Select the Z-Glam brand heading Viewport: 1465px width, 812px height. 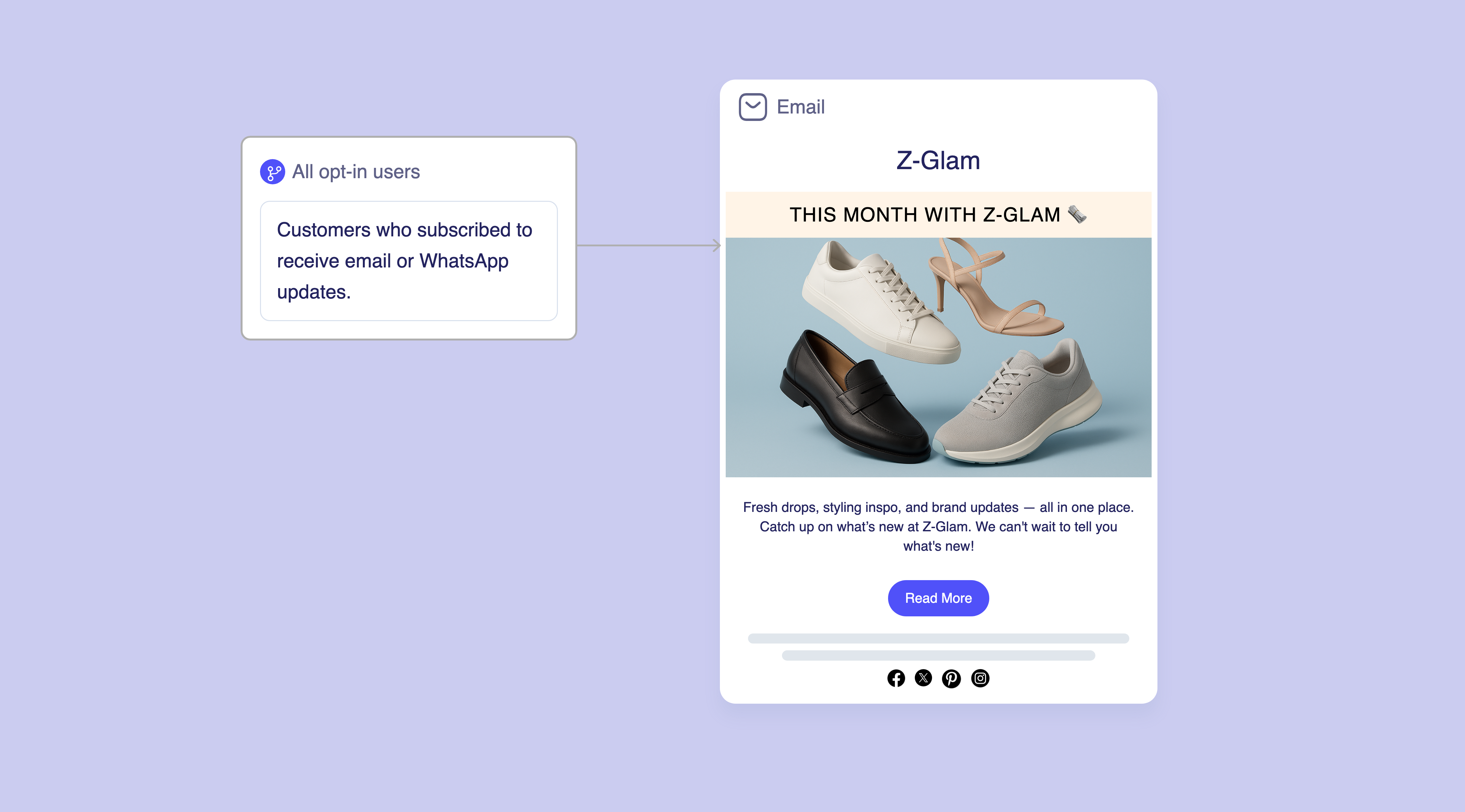939,161
